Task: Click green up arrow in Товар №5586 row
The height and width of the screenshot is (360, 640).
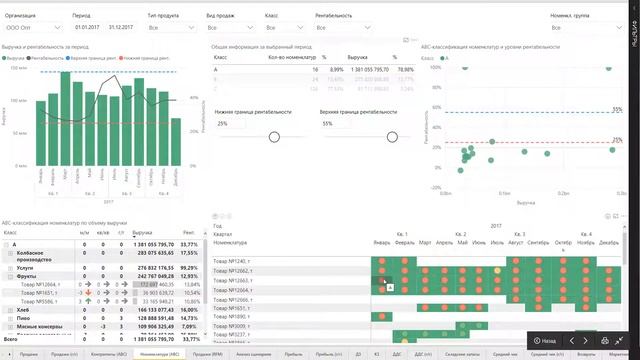Action: pyautogui.click(x=88, y=301)
